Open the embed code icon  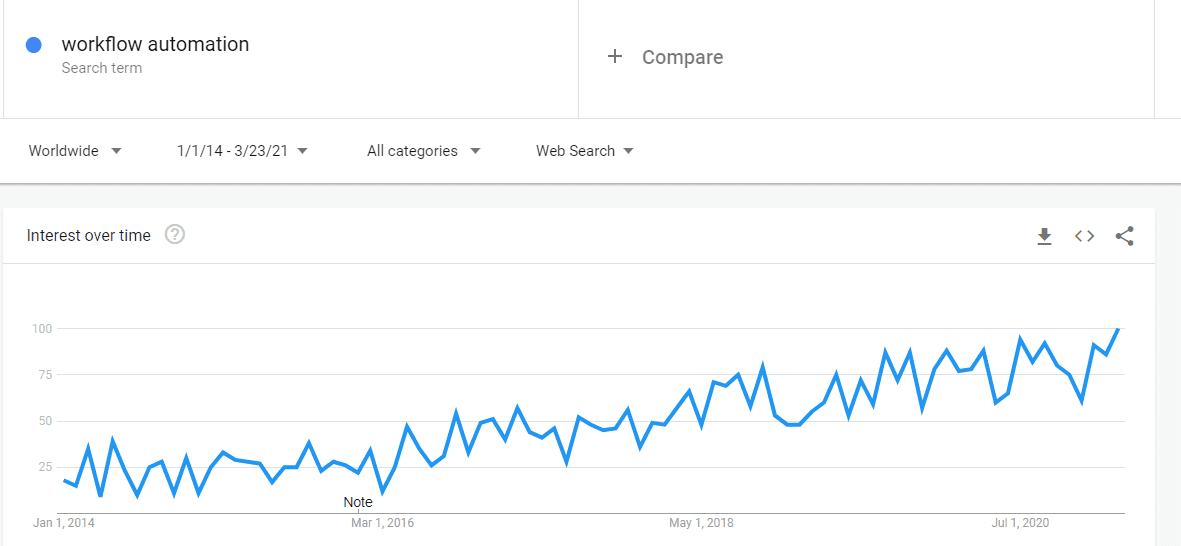(x=1084, y=236)
